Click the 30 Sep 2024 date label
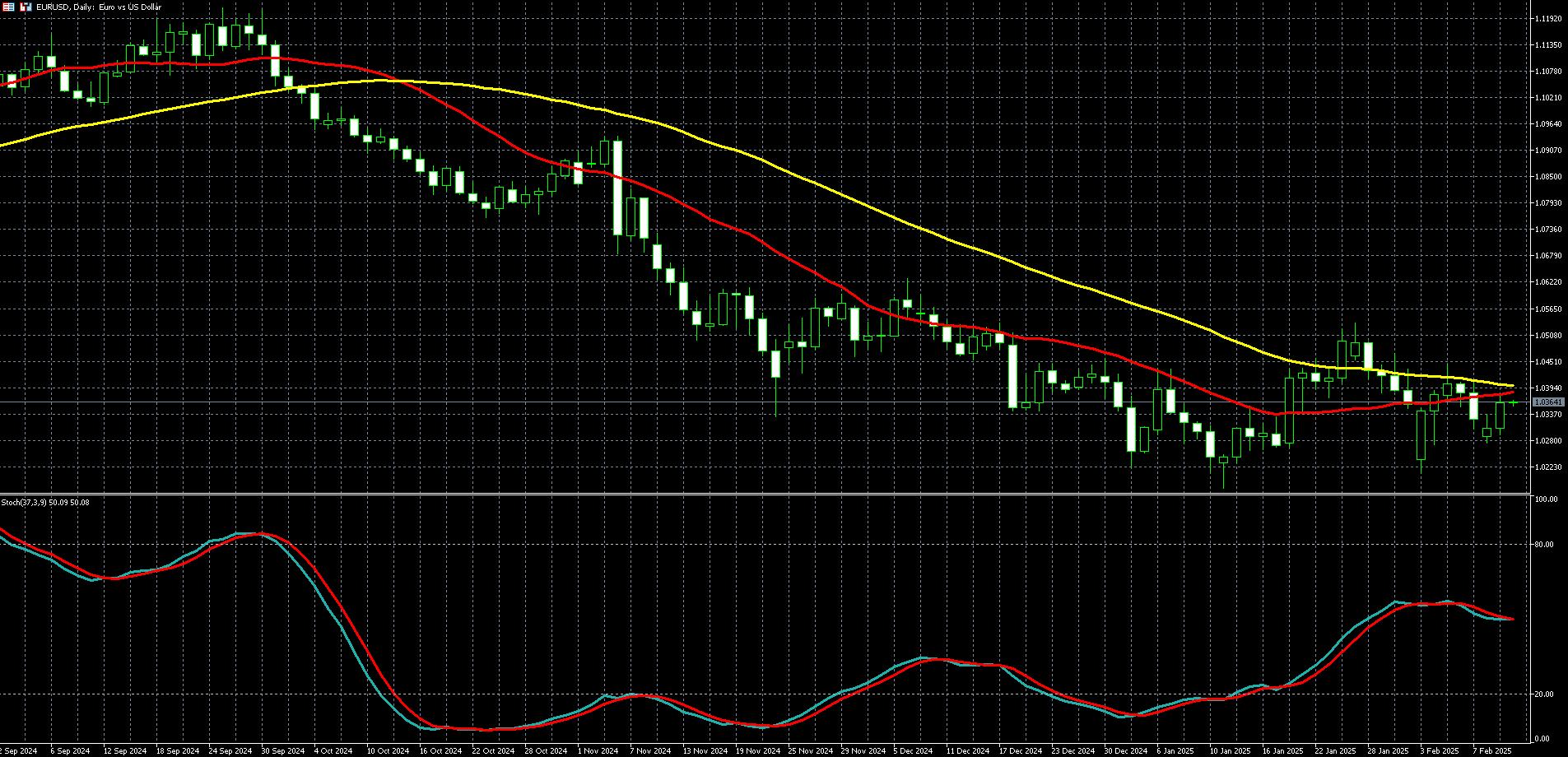1568x757 pixels. click(282, 751)
